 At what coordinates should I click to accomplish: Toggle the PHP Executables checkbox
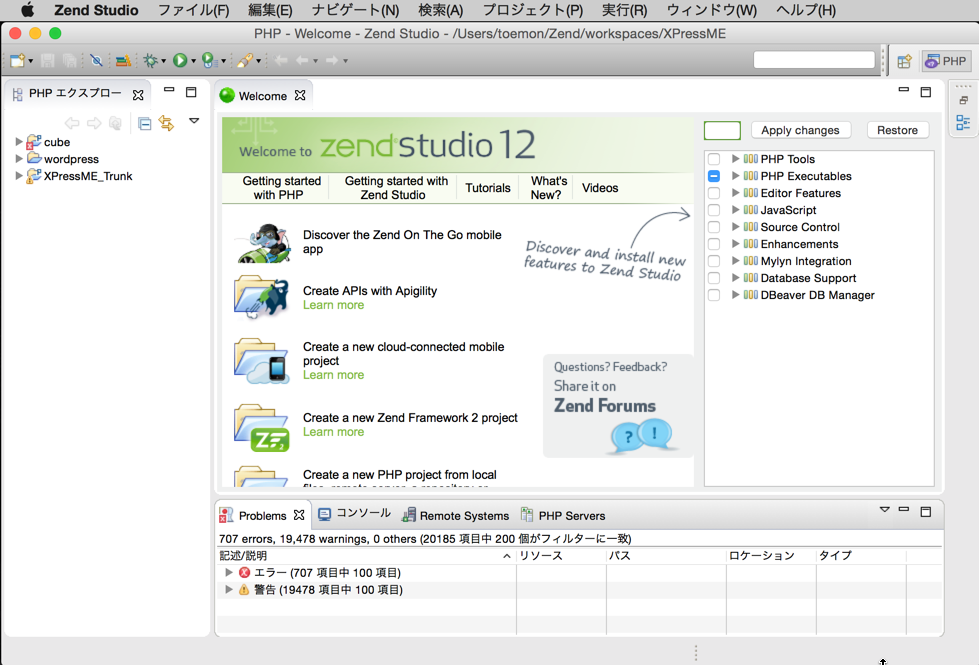tap(714, 176)
